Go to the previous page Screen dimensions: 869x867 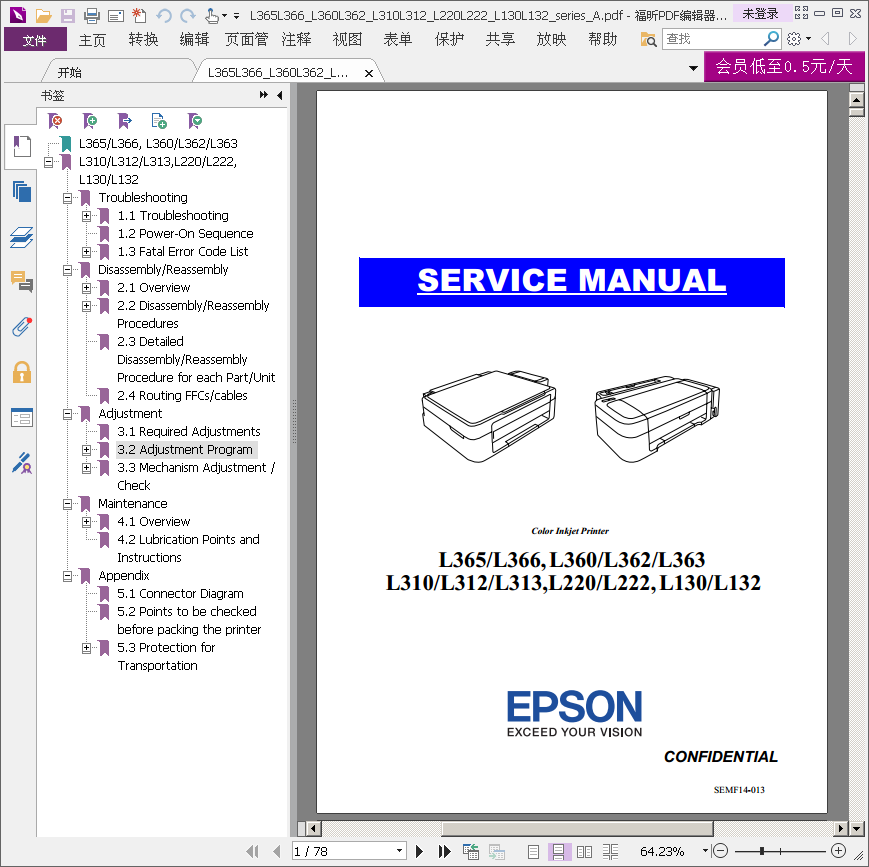point(277,851)
